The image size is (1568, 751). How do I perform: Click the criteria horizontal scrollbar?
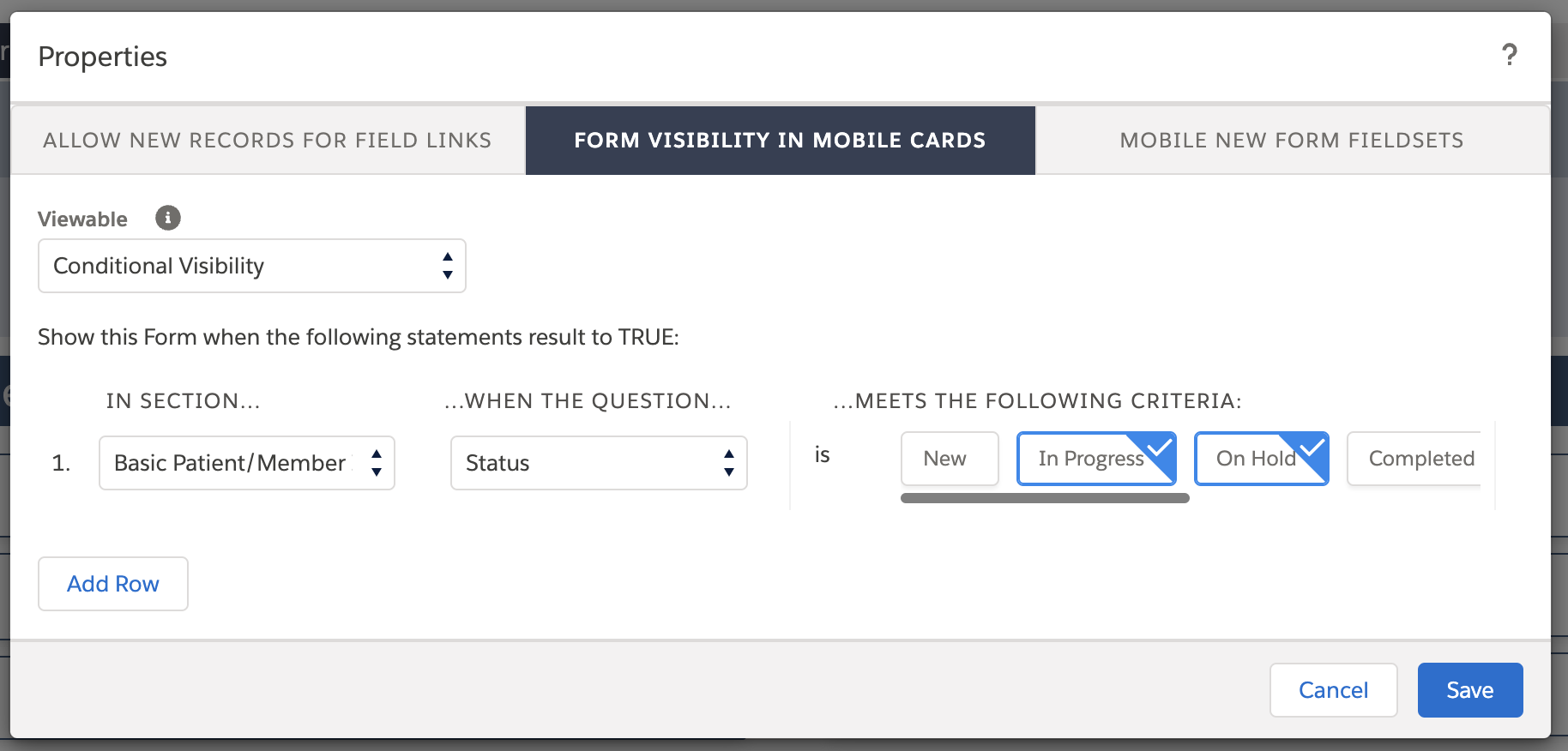[x=1045, y=498]
